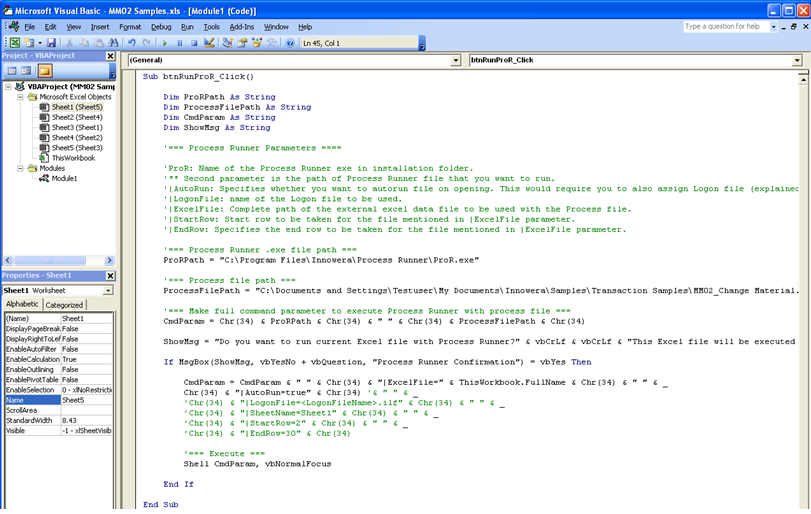Screen dimensions: 811x514
Task: Click the 'Type a question for help' box
Action: 728,27
